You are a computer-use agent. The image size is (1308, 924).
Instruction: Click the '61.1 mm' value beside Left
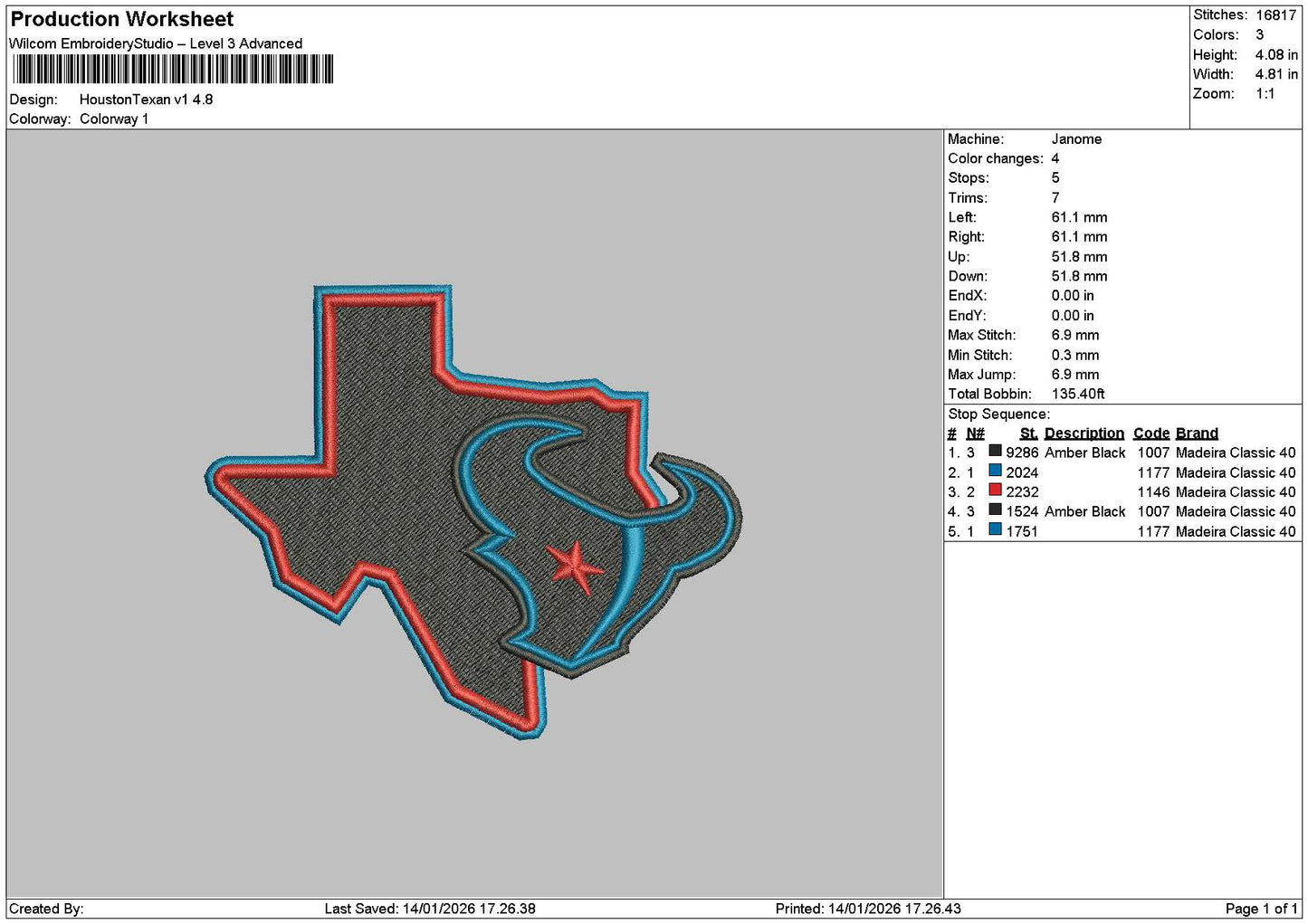coord(1079,218)
